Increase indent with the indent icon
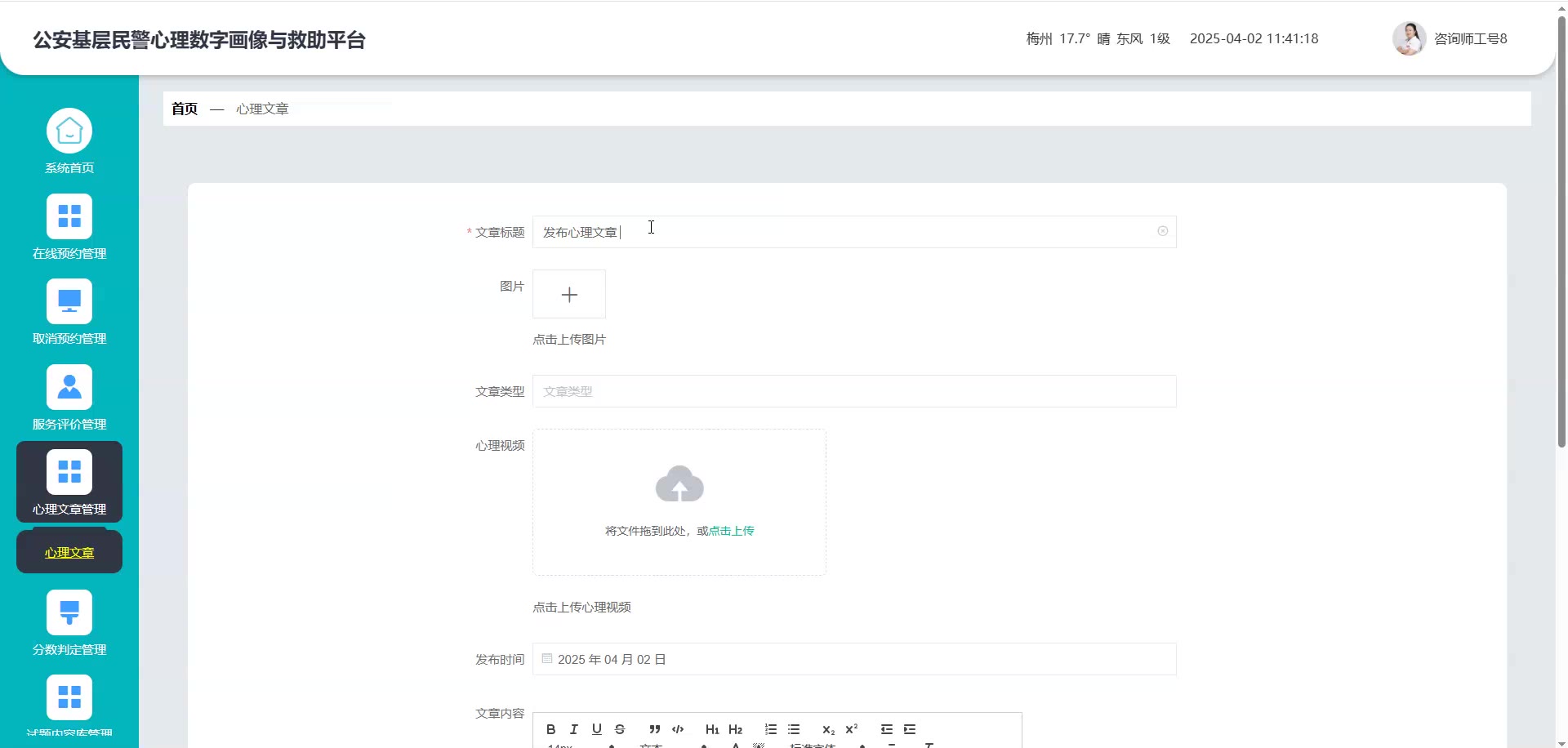The image size is (1568, 748). pyautogui.click(x=910, y=729)
